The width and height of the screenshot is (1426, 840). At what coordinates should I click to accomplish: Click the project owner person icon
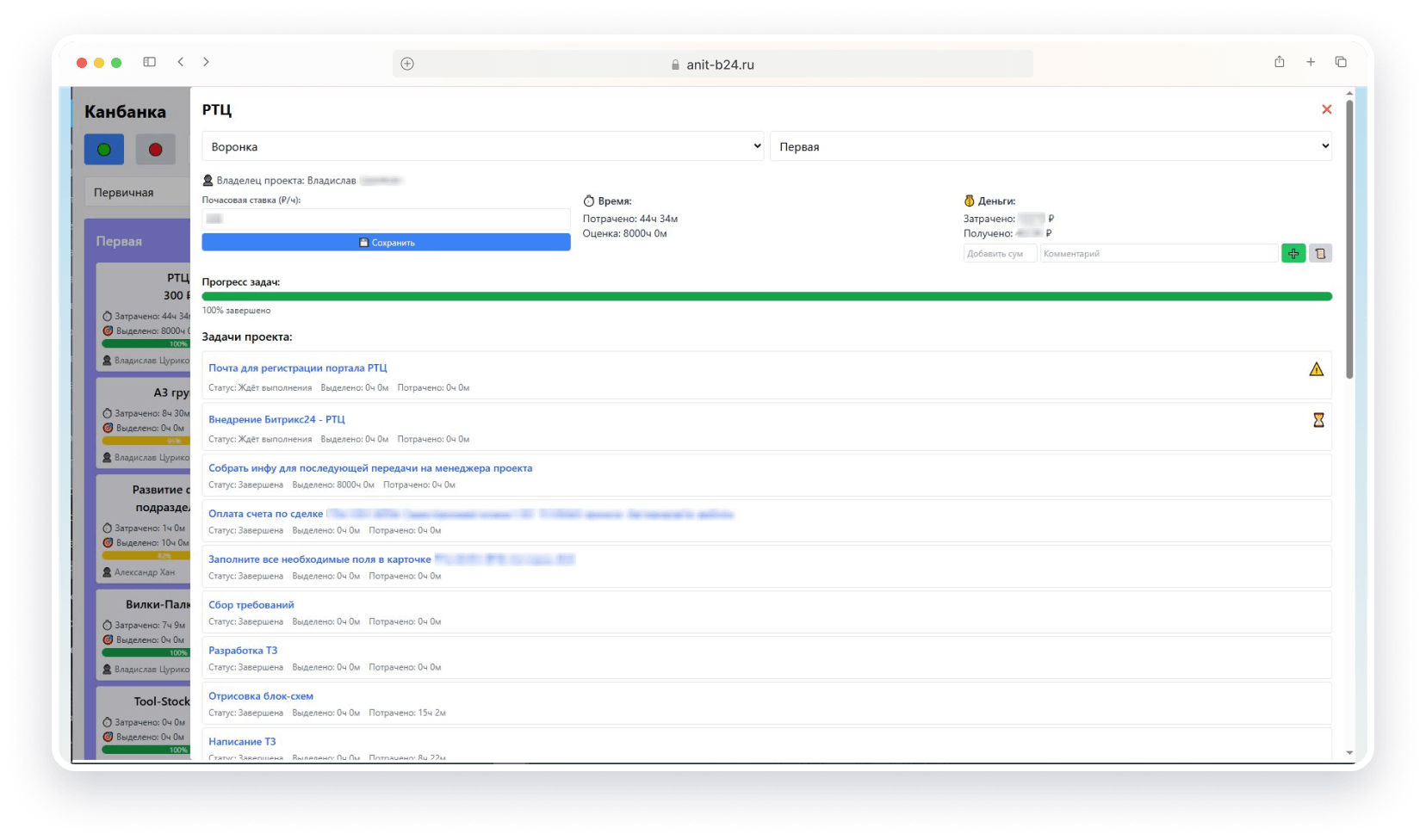pyautogui.click(x=208, y=181)
